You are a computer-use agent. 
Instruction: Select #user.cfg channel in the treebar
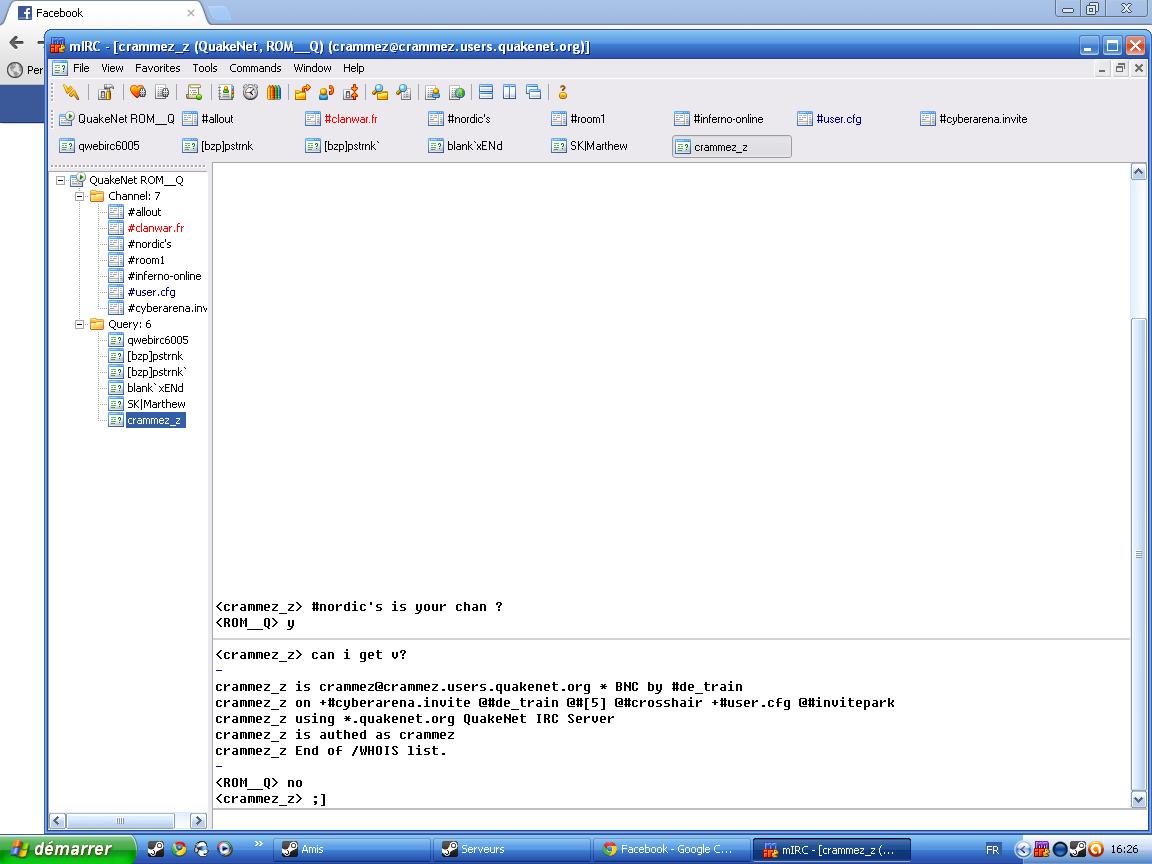[x=151, y=292]
